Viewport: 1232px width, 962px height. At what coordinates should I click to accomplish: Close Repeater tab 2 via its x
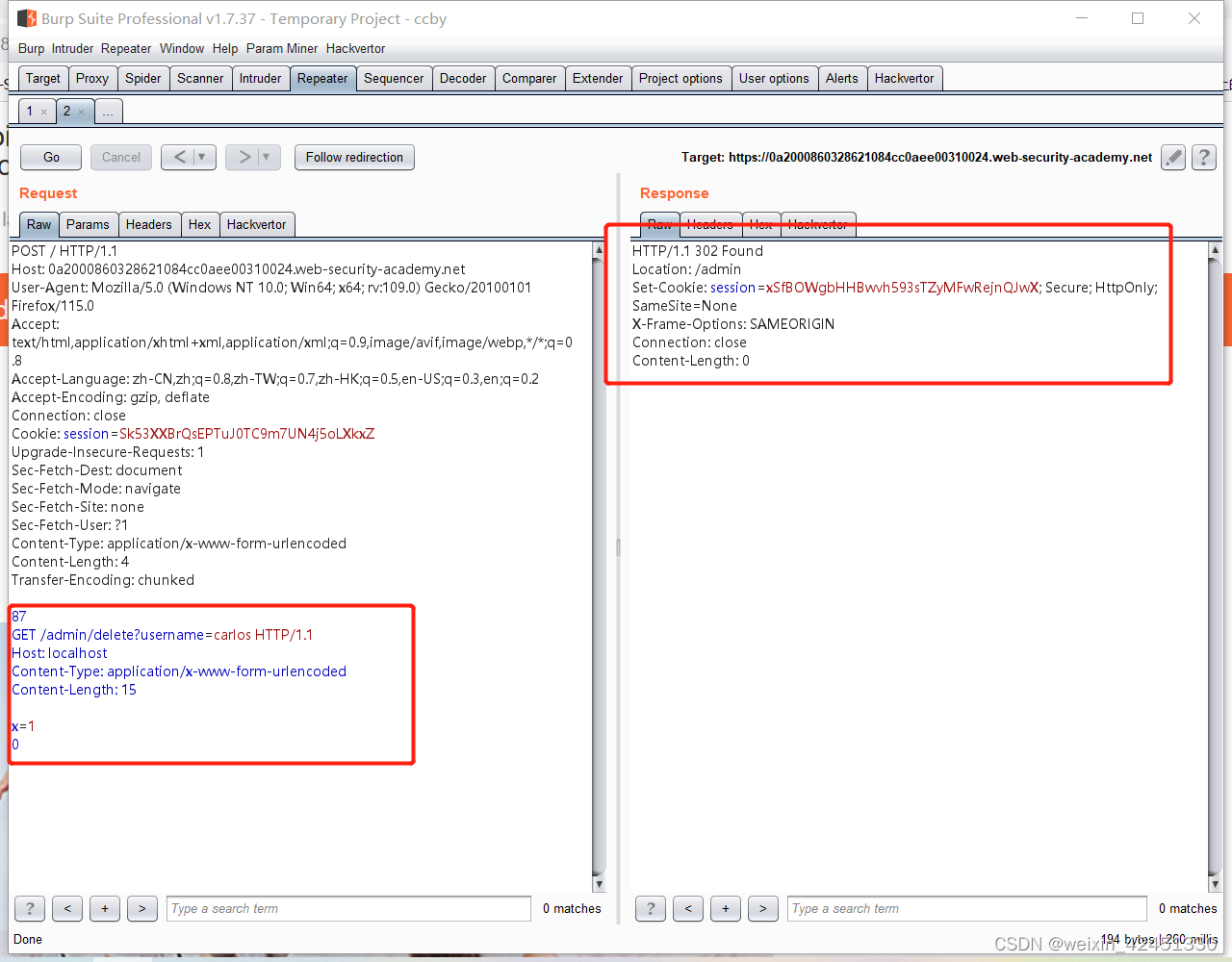[x=81, y=112]
